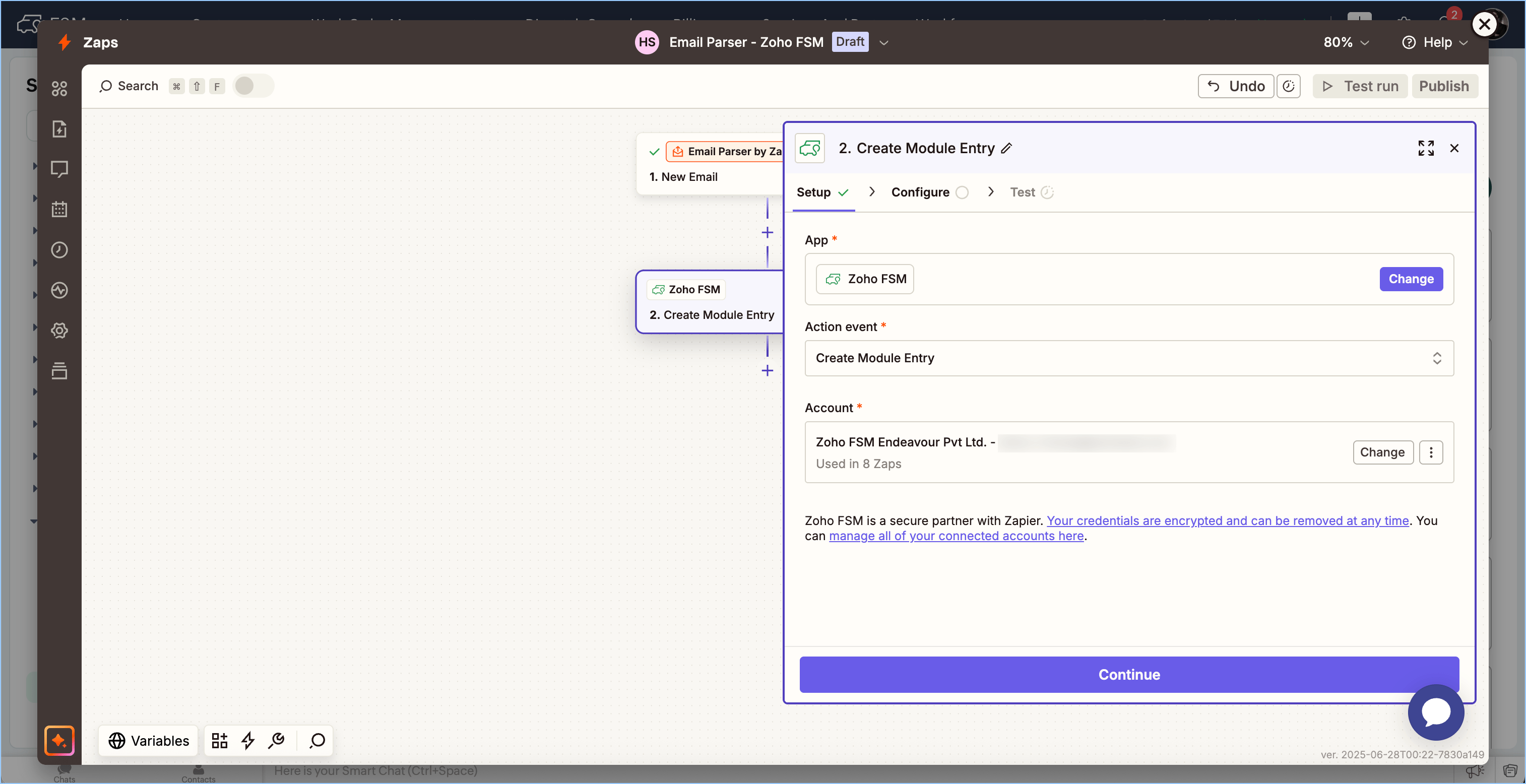This screenshot has height=784, width=1526.
Task: Open manage all connected accounts link
Action: point(956,536)
